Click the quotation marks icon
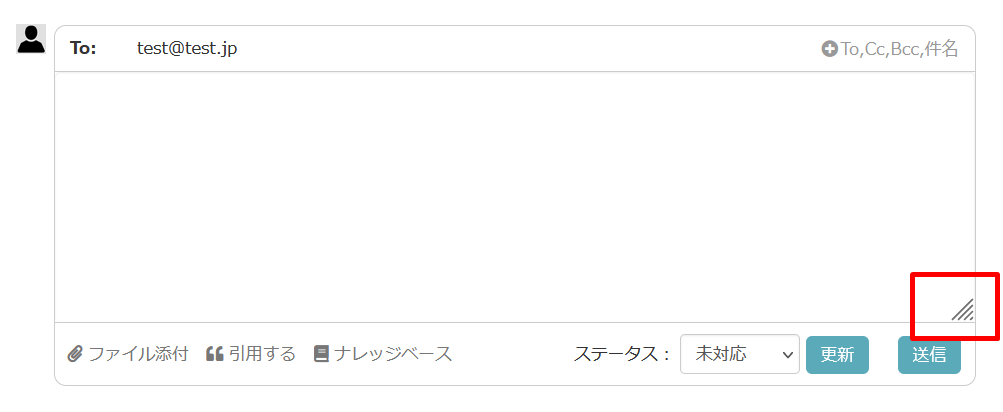This screenshot has height=412, width=1003. [x=214, y=354]
